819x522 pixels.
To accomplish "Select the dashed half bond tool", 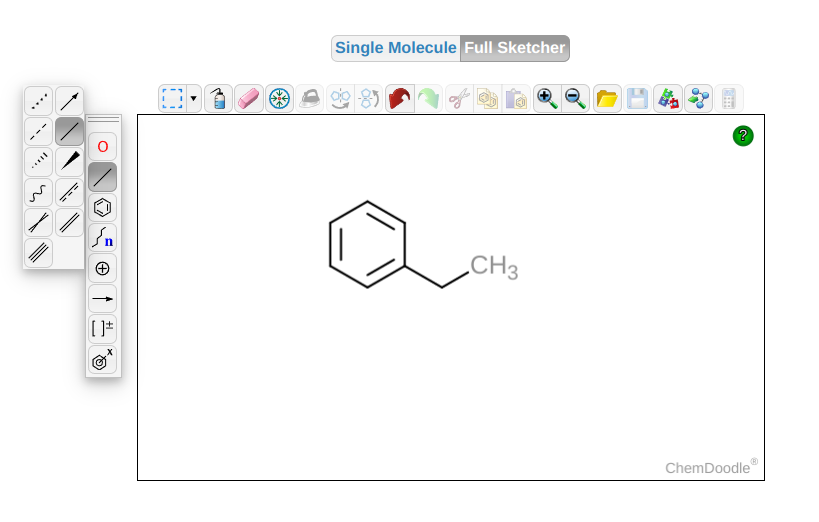I will [x=39, y=132].
